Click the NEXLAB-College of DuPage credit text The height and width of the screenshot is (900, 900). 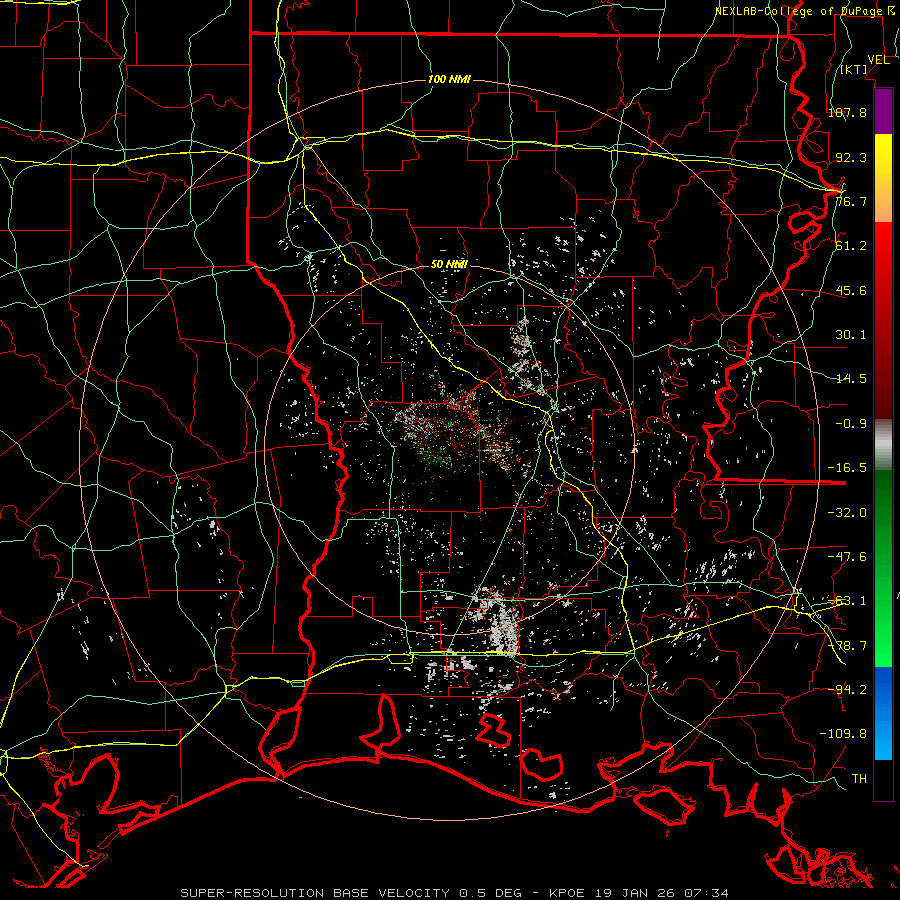tap(802, 11)
